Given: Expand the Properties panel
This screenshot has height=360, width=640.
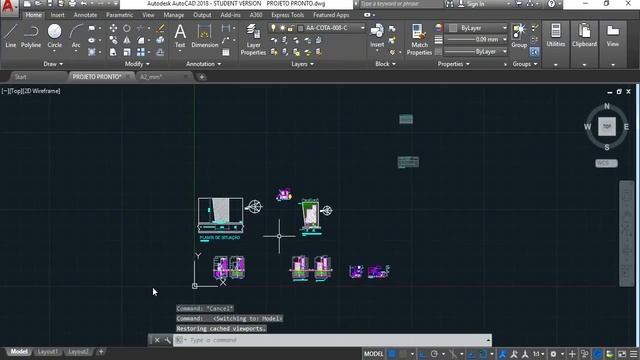Looking at the screenshot, I should tap(453, 64).
